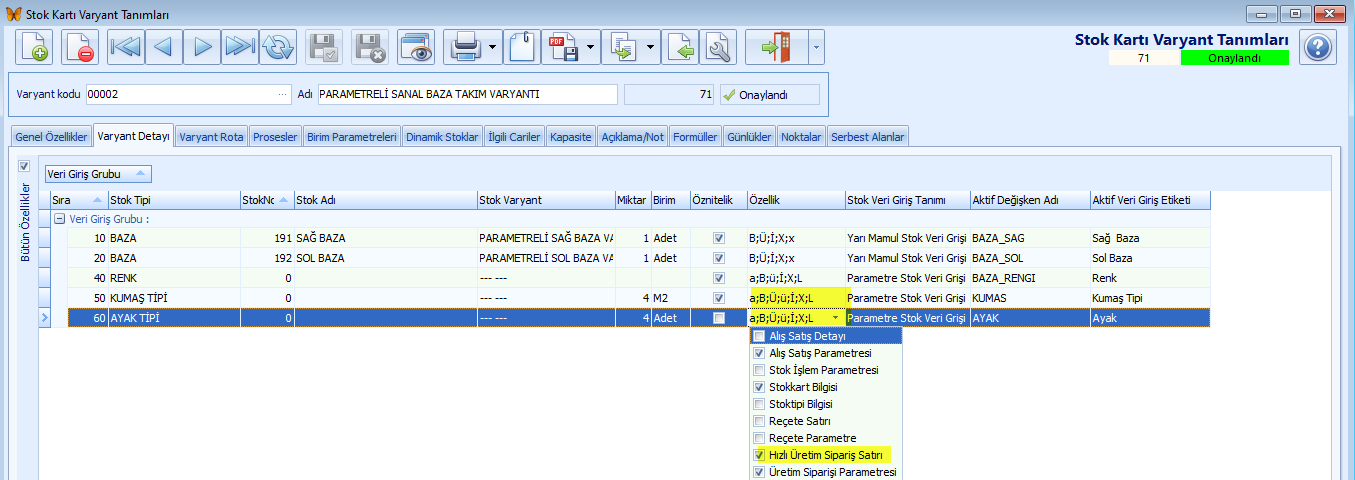Click the Stok Adı column header
This screenshot has height=480, width=1355.
pos(385,200)
